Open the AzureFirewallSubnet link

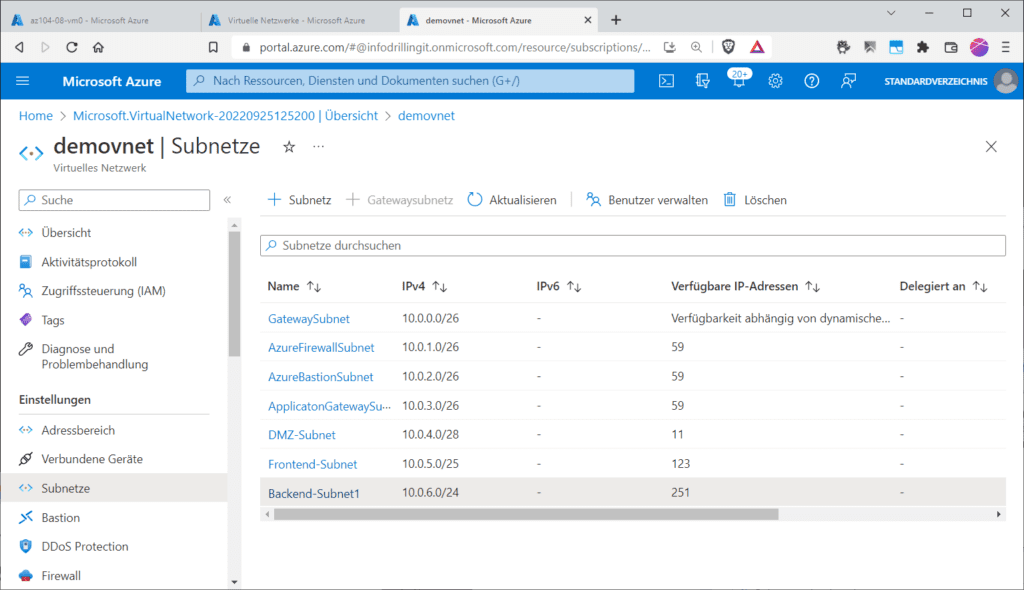[x=321, y=348]
